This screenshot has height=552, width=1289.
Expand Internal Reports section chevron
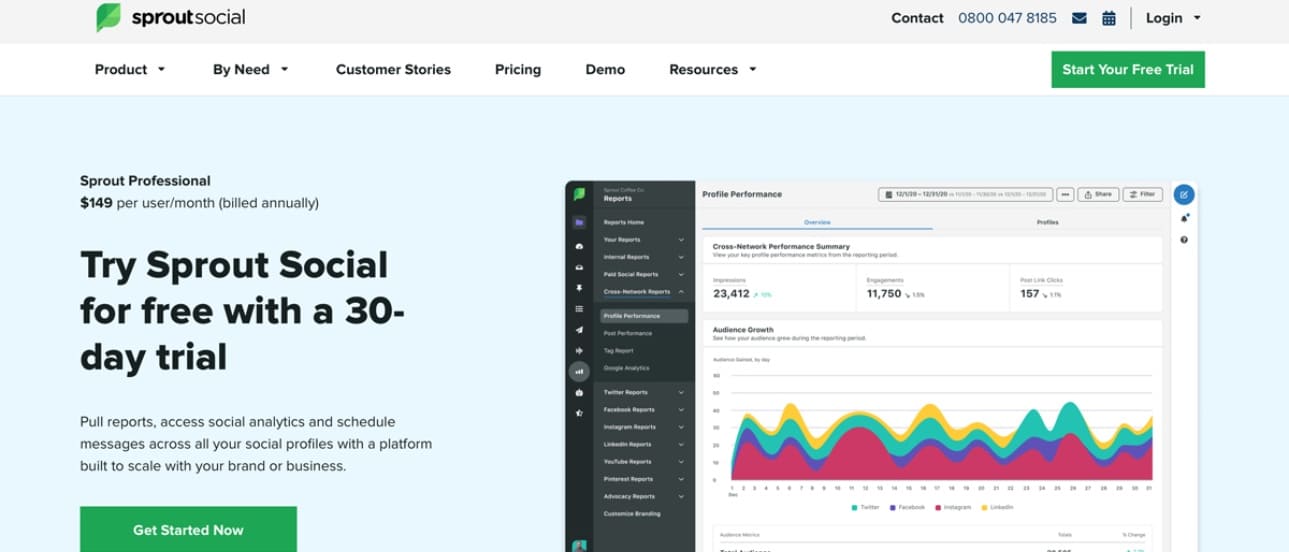(x=681, y=257)
